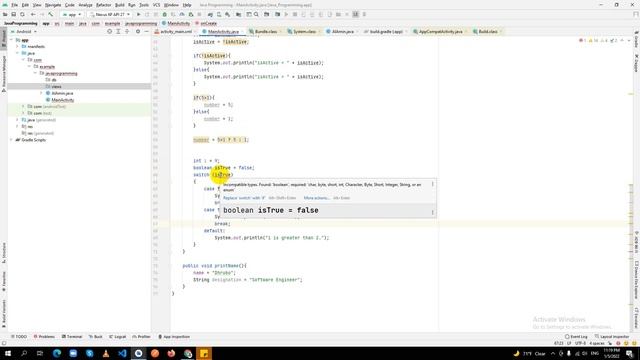640x360 pixels.
Task: Switch to the activity_main.xml editor tab
Action: click(x=176, y=31)
